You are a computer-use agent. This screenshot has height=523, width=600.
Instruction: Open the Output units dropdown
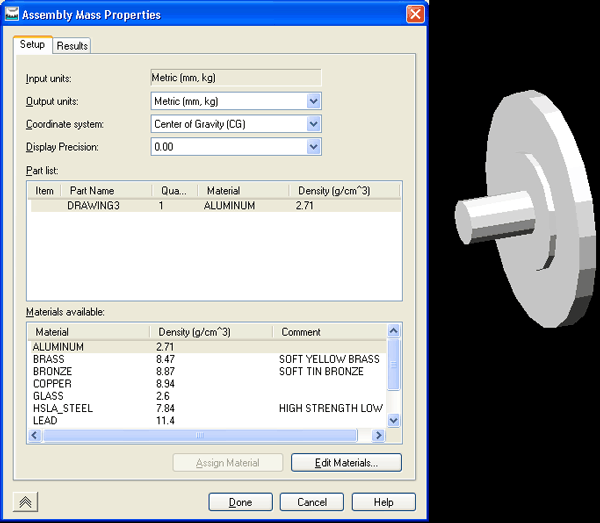tap(313, 101)
